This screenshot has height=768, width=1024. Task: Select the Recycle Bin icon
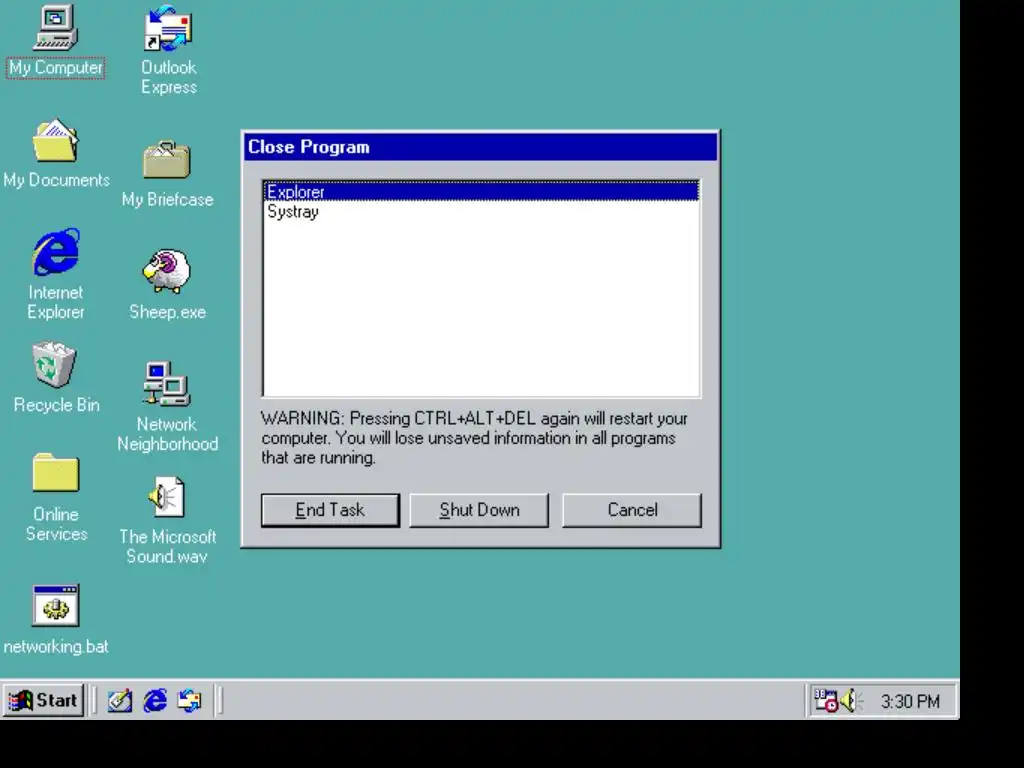tap(55, 364)
